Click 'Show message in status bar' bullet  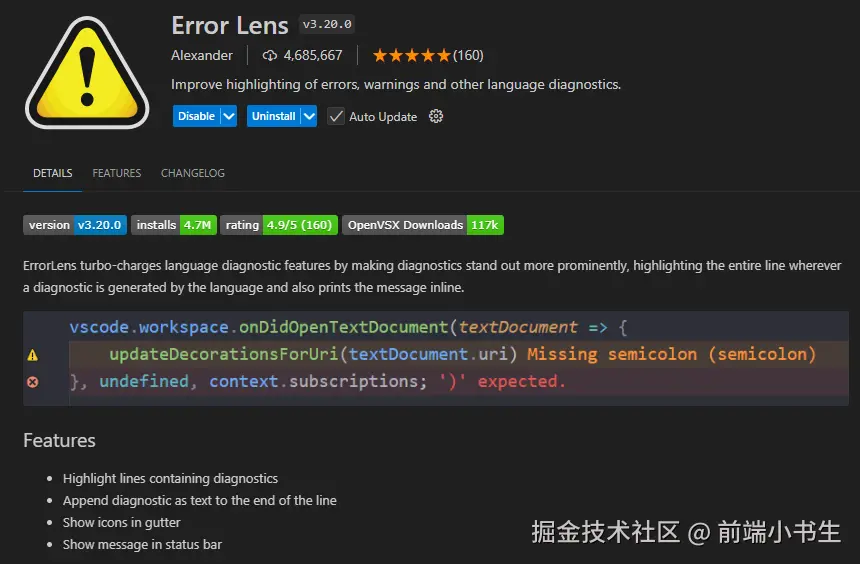tap(142, 544)
